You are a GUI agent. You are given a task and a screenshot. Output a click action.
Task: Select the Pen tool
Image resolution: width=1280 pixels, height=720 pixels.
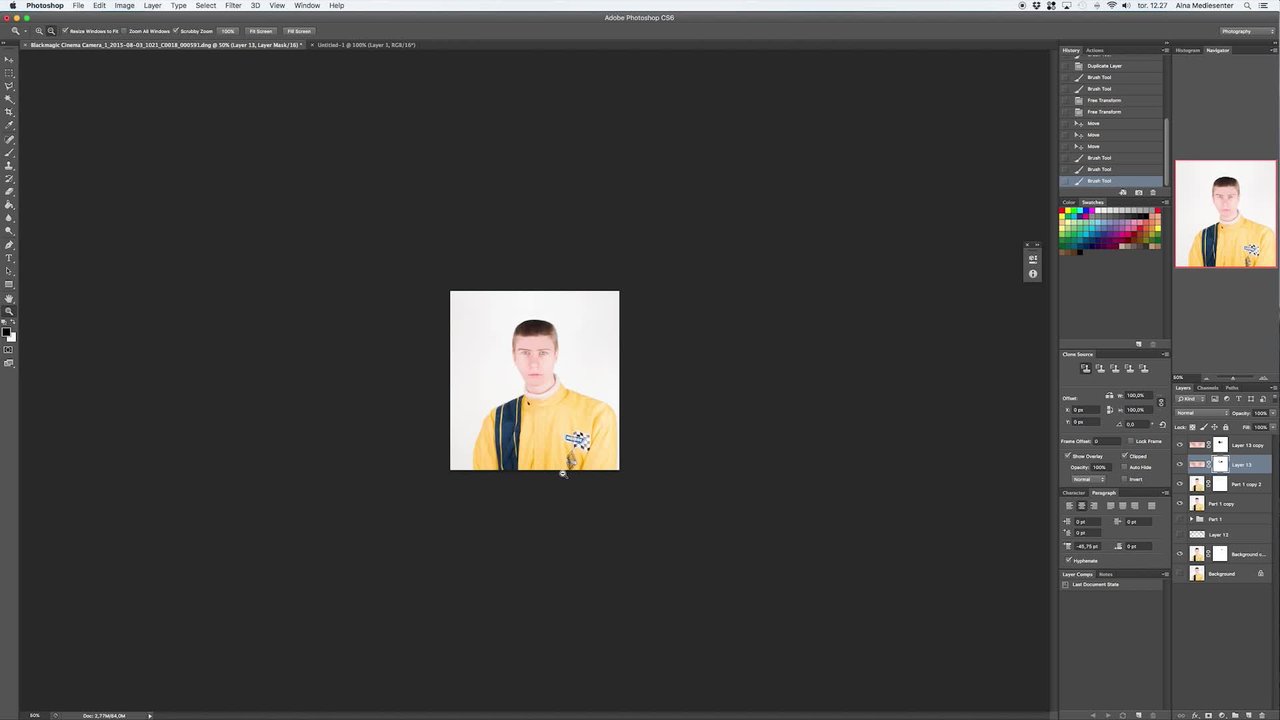point(9,245)
